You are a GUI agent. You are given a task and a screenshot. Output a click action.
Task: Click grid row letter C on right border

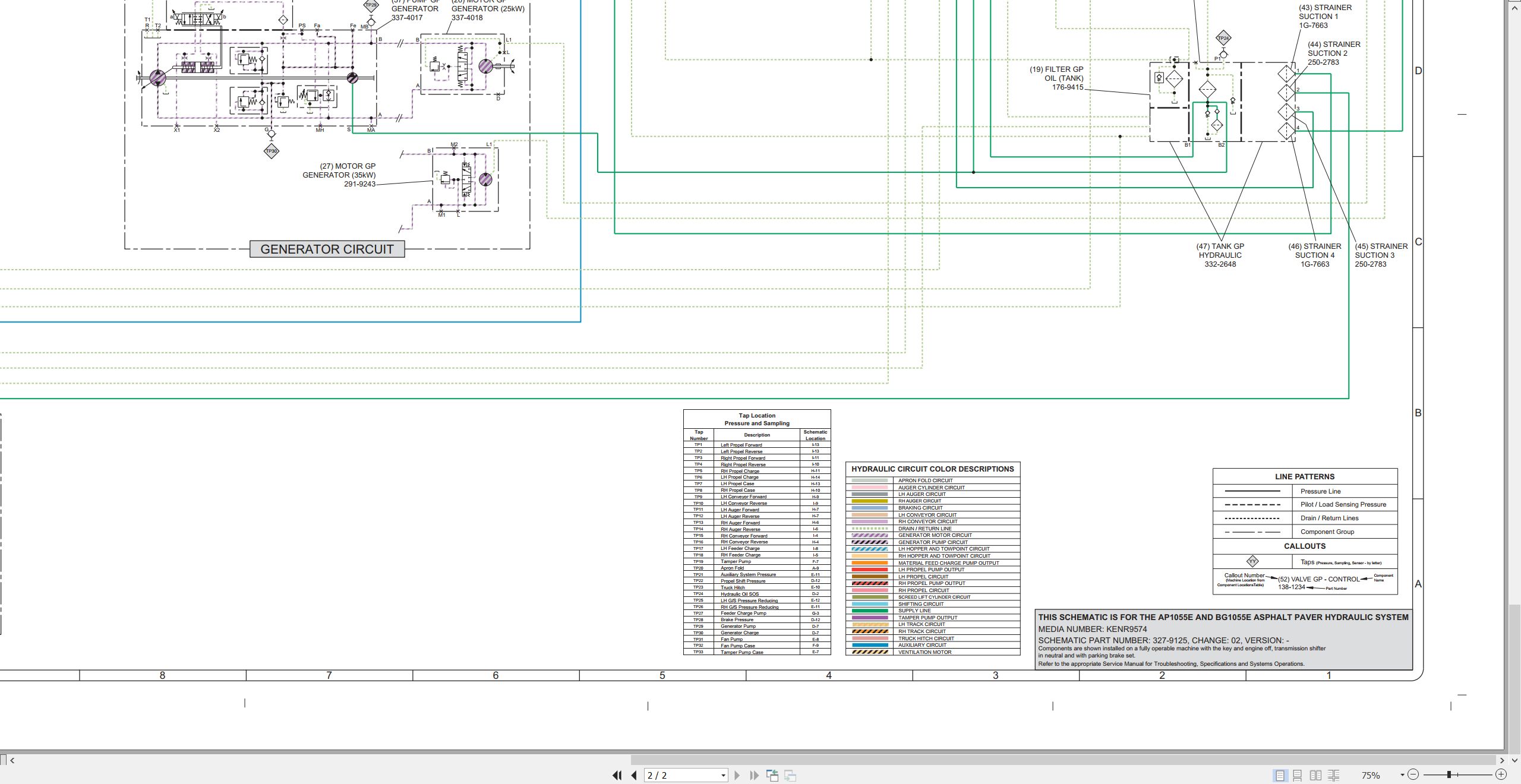(1418, 242)
